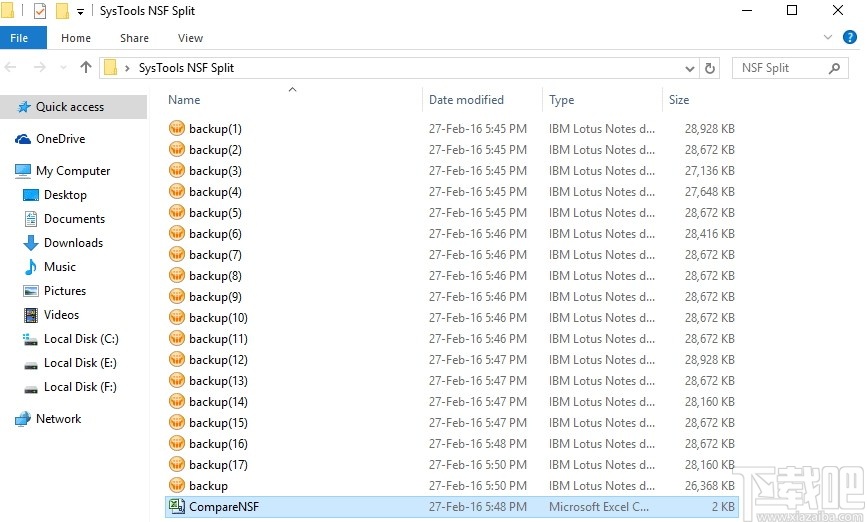This screenshot has height=522, width=867.
Task: Click the New Folder icon in title bar
Action: (62, 11)
